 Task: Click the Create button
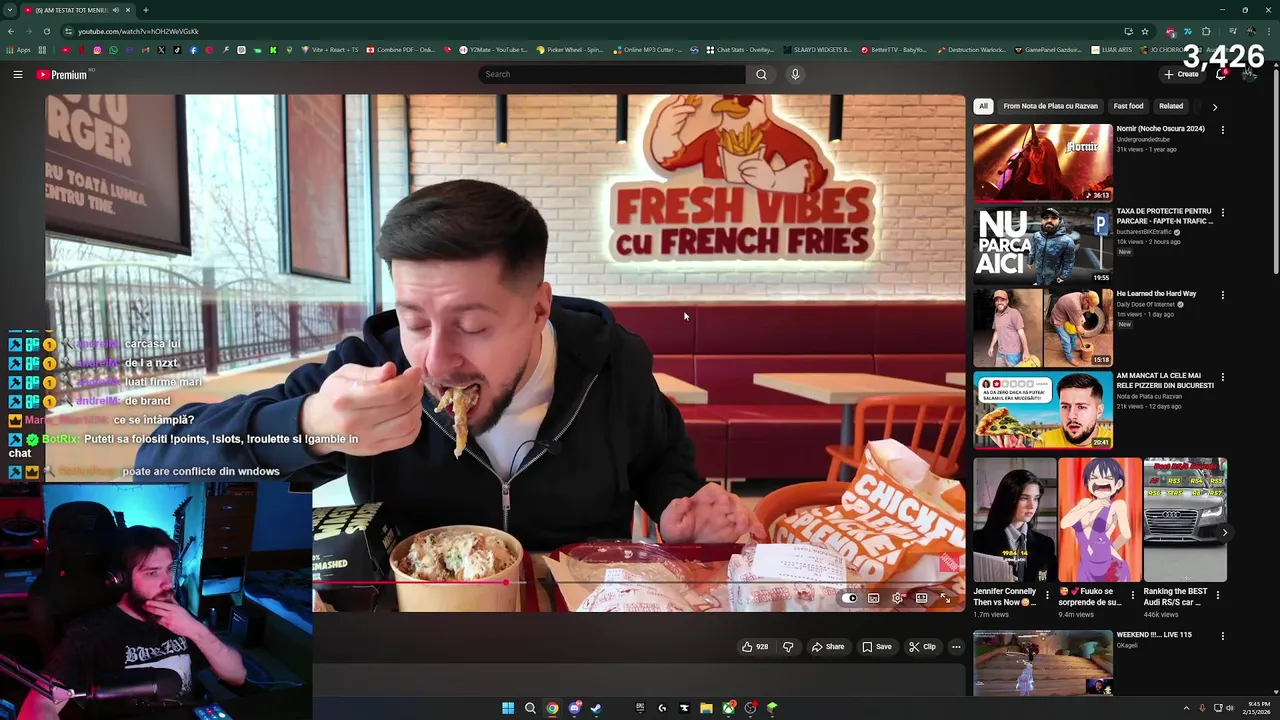coord(1181,74)
